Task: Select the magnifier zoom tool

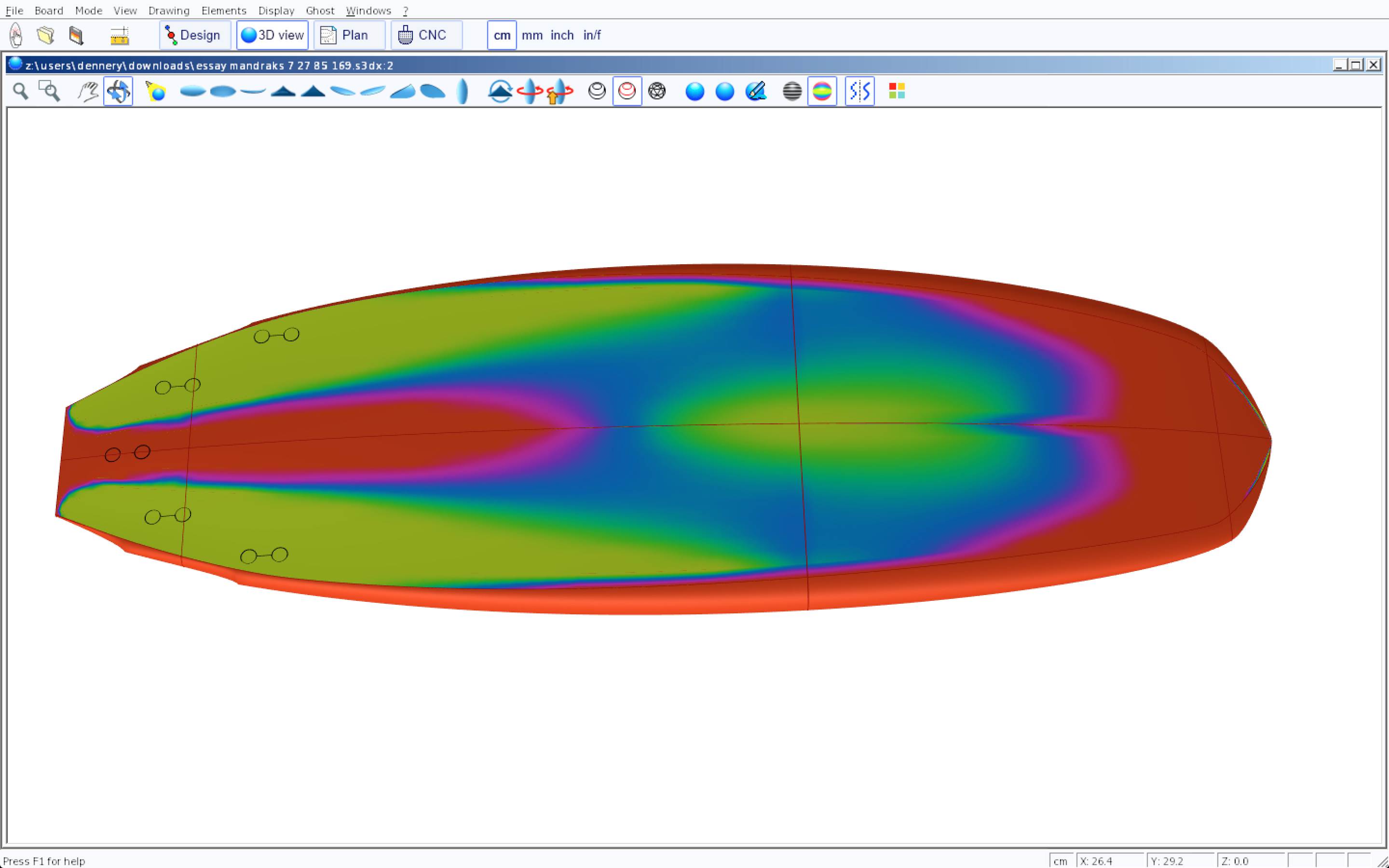Action: point(21,91)
